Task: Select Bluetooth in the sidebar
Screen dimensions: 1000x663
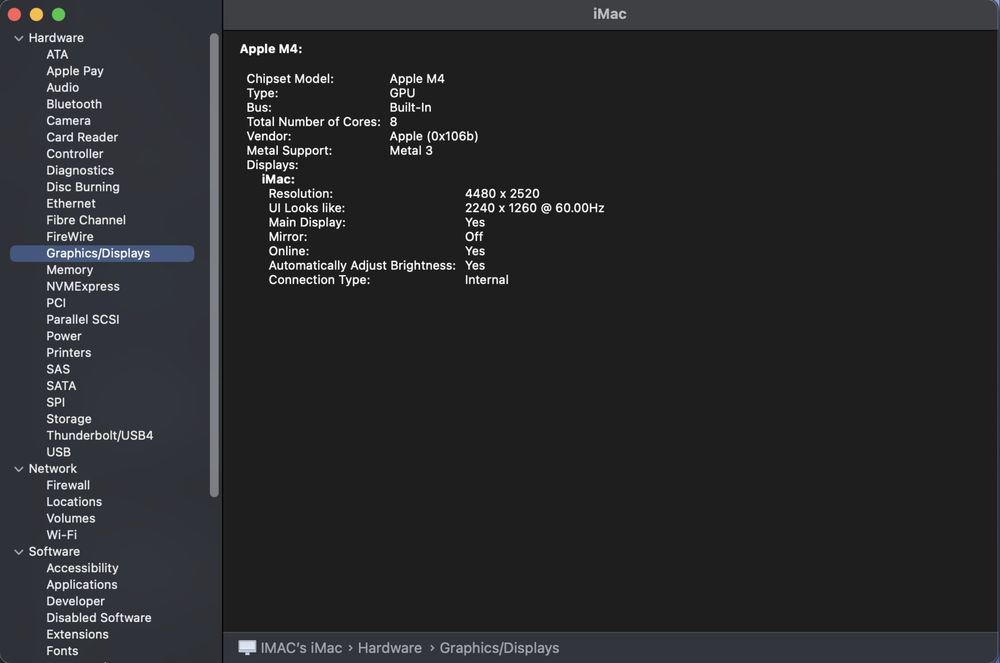Action: point(74,105)
